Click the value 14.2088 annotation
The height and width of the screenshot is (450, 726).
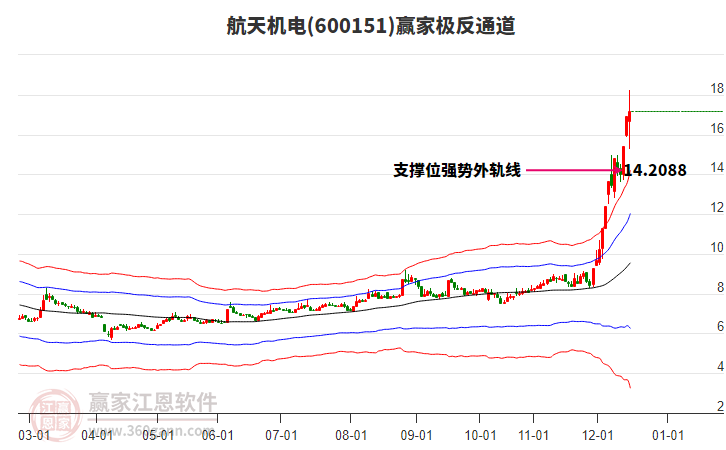click(655, 170)
